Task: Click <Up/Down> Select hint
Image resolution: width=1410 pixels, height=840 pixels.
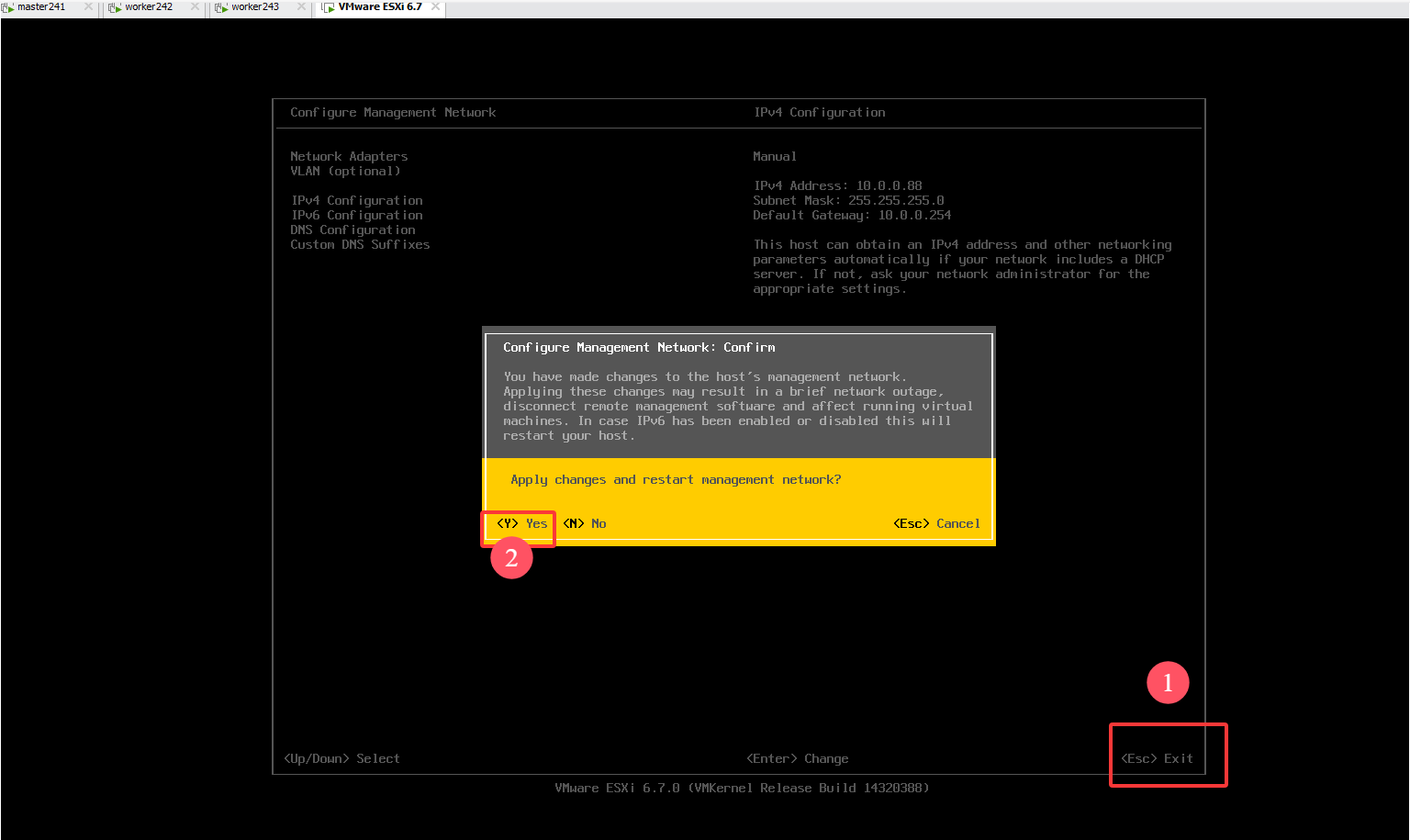Action: click(341, 758)
